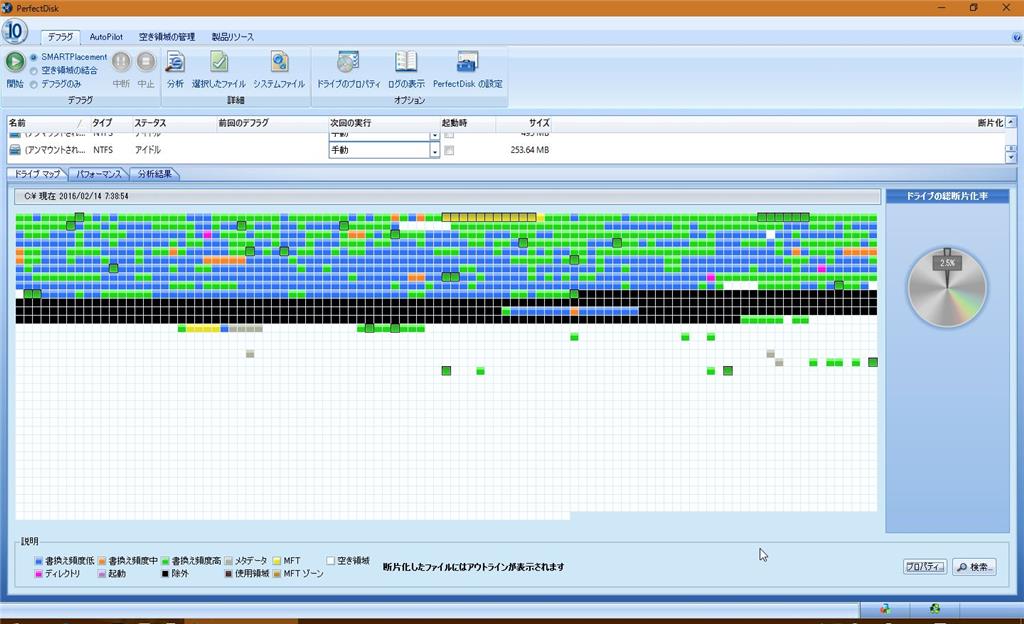Click the 書換え頻度低 blue legend swatch
1024x624 pixels.
pos(39,561)
